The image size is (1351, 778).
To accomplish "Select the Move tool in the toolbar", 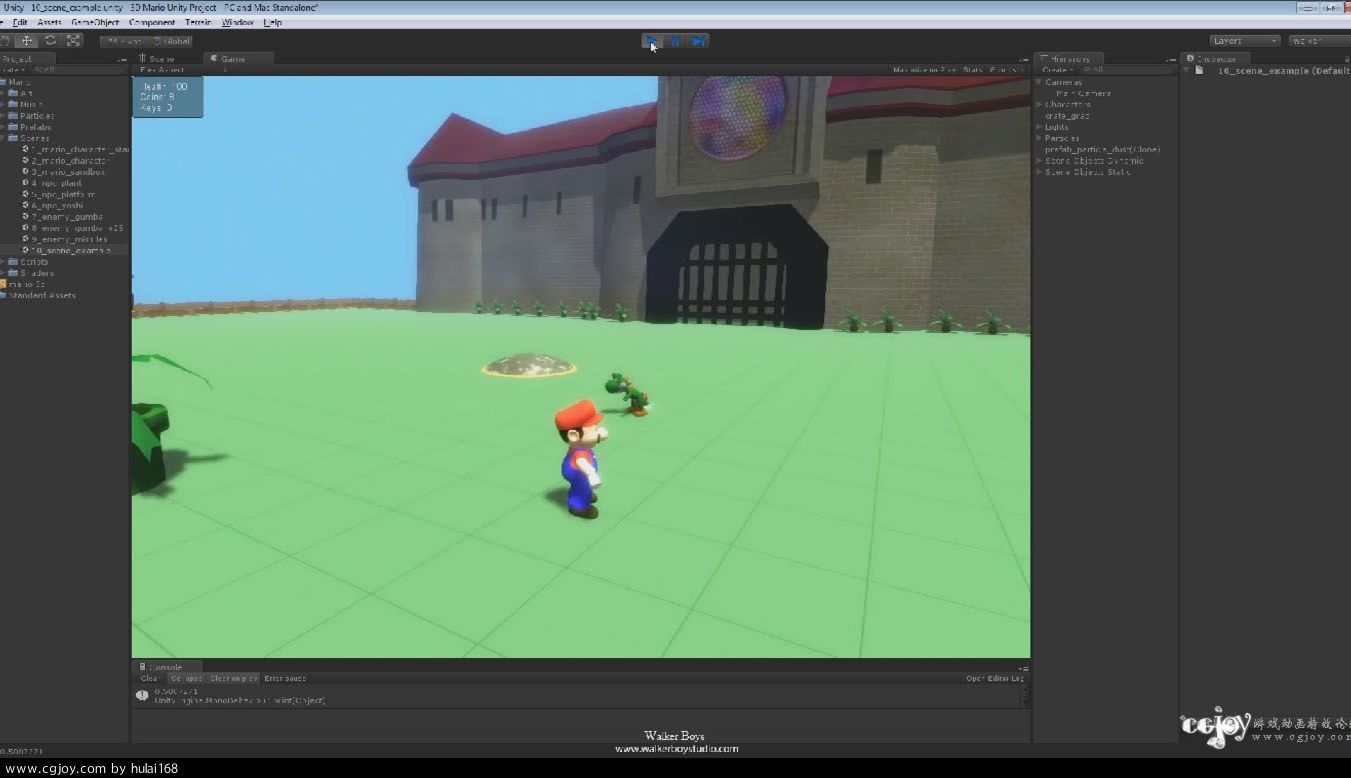I will 27,41.
